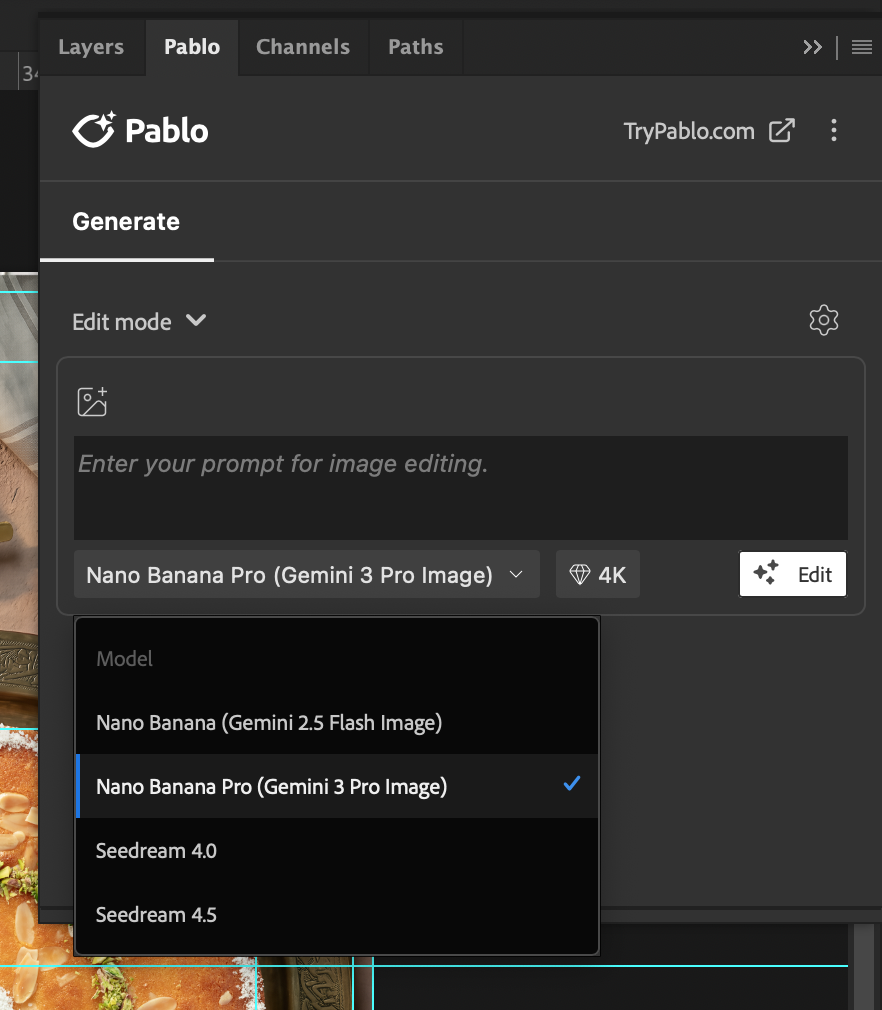Image resolution: width=882 pixels, height=1010 pixels.
Task: Switch to the Layers tab
Action: tap(91, 46)
